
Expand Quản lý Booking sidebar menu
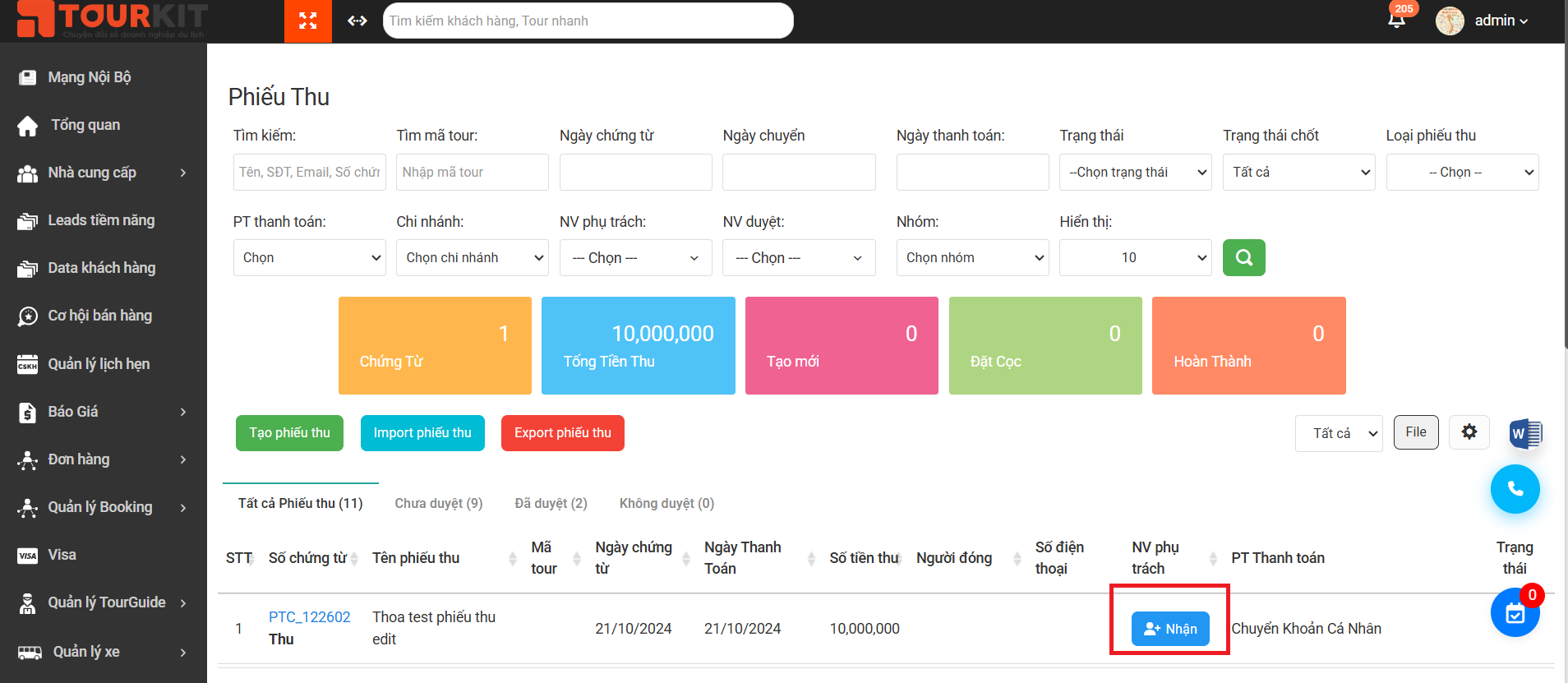(104, 507)
